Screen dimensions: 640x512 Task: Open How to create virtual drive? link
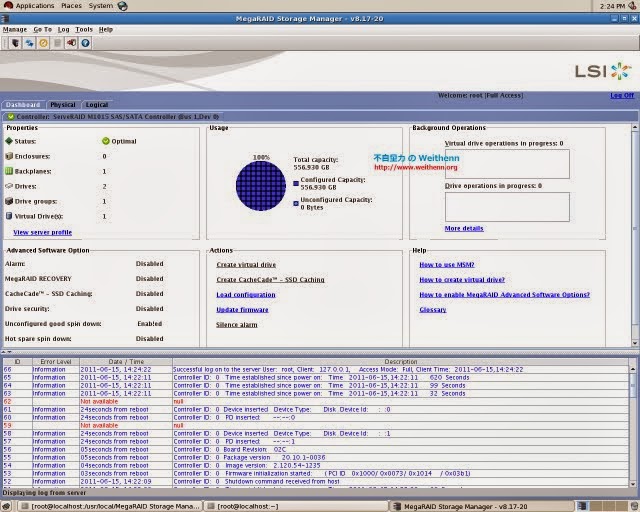tap(462, 280)
